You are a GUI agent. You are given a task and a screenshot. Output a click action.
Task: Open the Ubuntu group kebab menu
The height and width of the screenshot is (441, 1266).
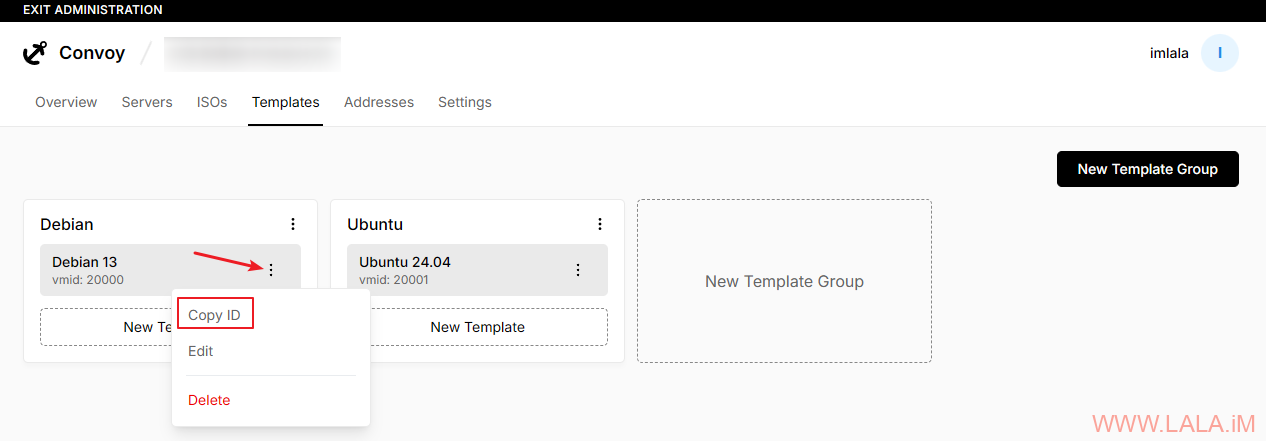[600, 224]
